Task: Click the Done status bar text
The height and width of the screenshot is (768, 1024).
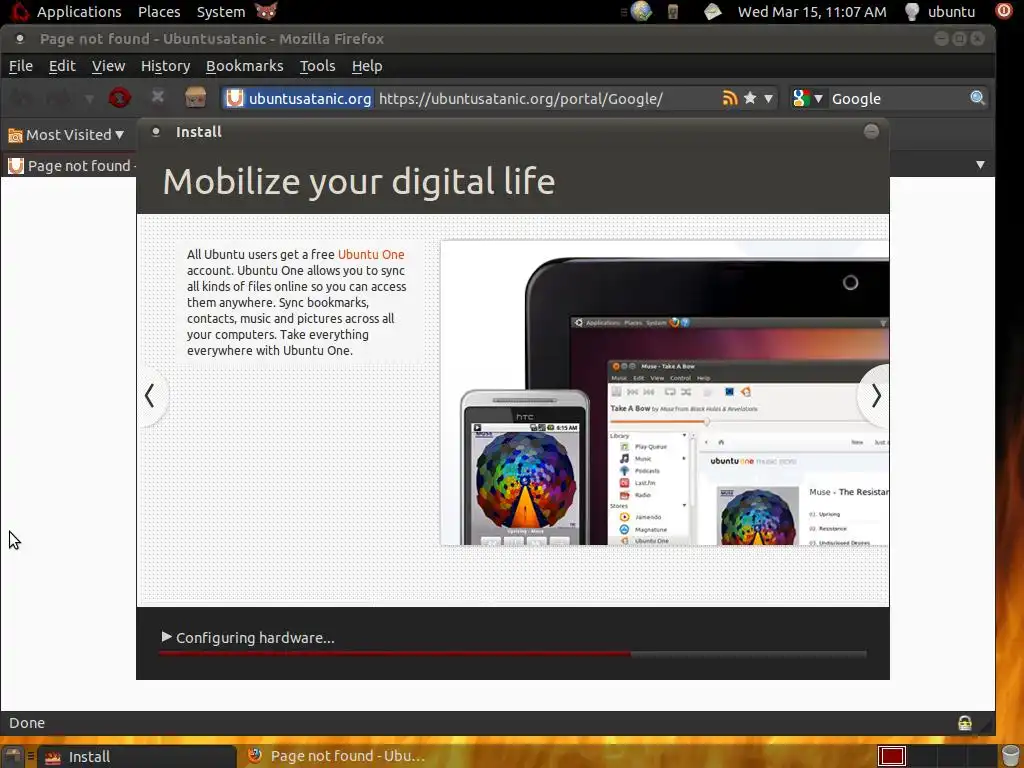Action: pos(27,723)
